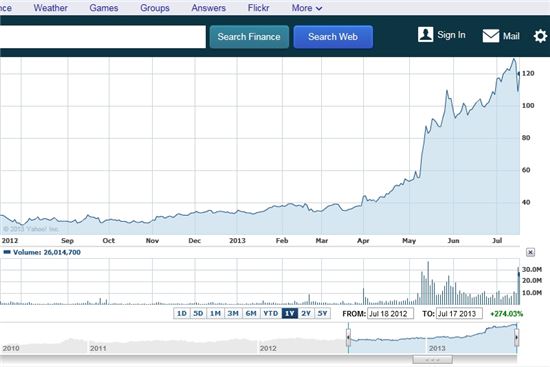Open the settings gear icon
Screen dimensions: 550x367
[540, 36]
